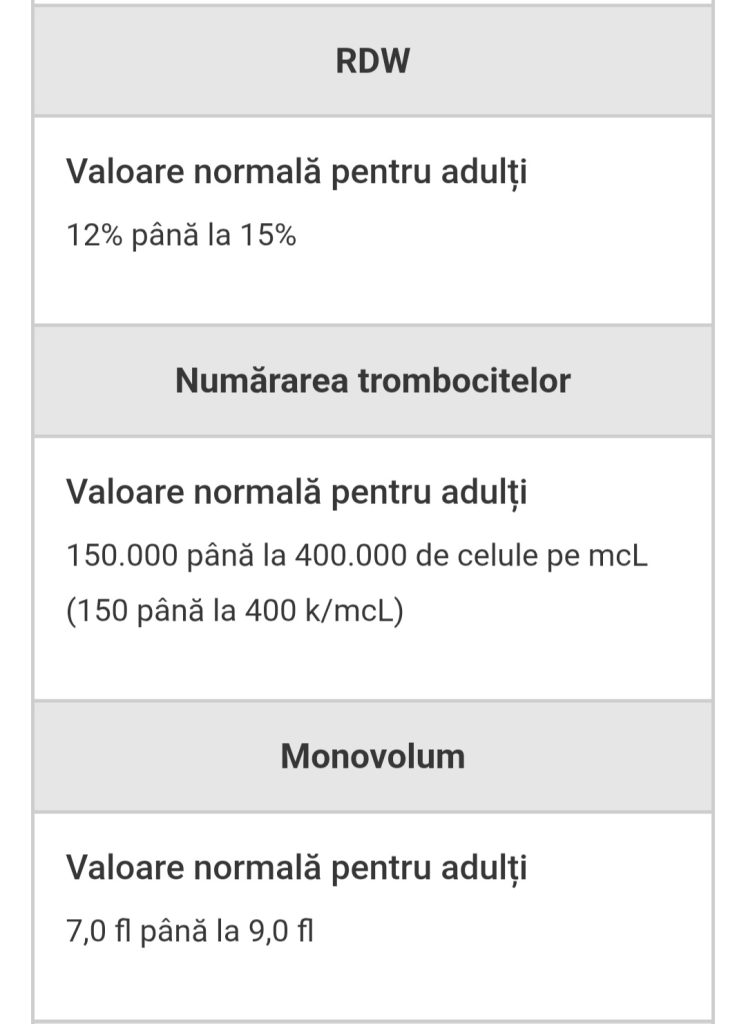This screenshot has width=746, height=1024.
Task: Select the Numărarea trombocitelor section header
Action: point(372,381)
